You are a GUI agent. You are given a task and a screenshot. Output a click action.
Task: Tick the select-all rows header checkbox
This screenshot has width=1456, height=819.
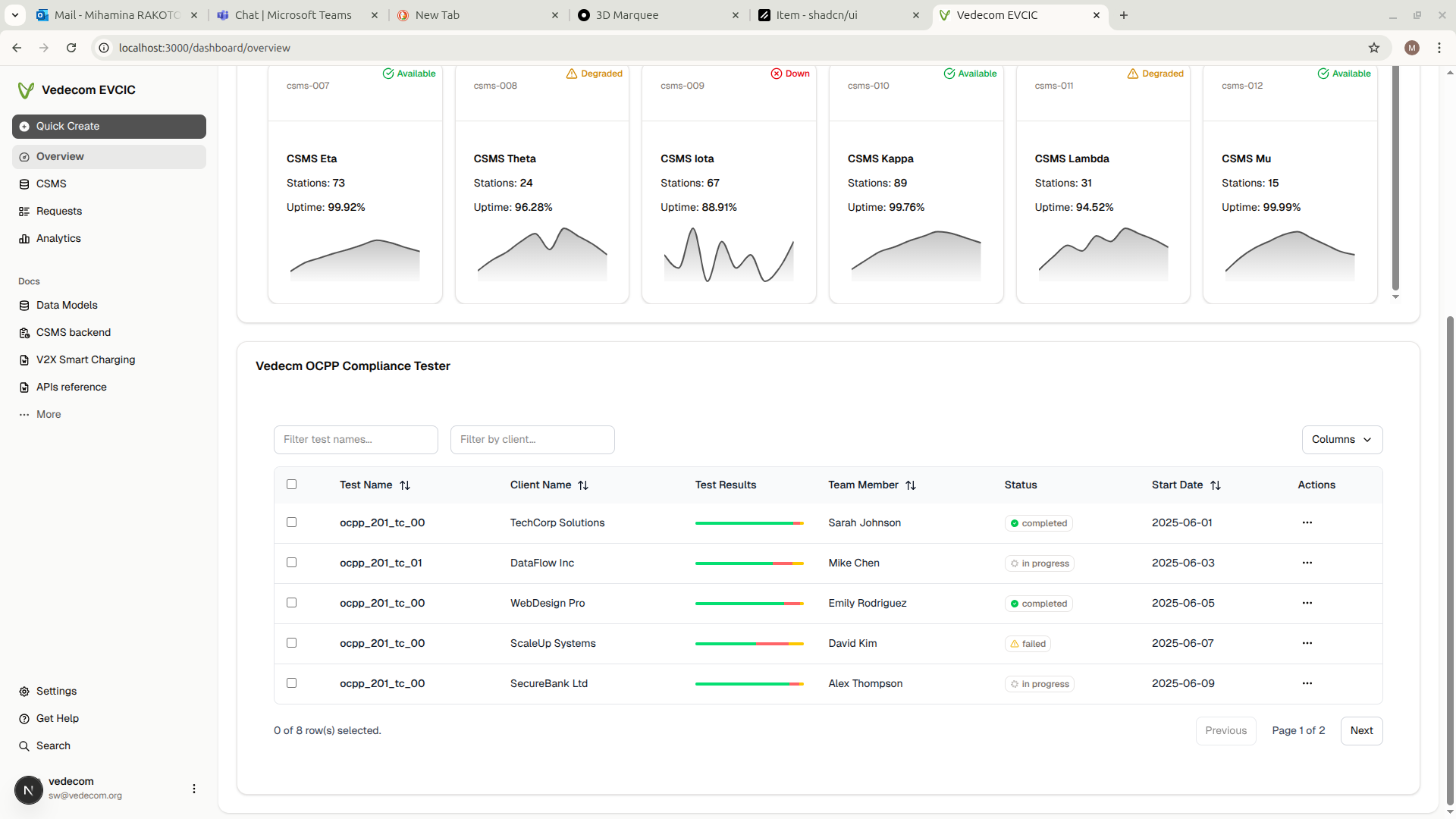[x=291, y=485]
